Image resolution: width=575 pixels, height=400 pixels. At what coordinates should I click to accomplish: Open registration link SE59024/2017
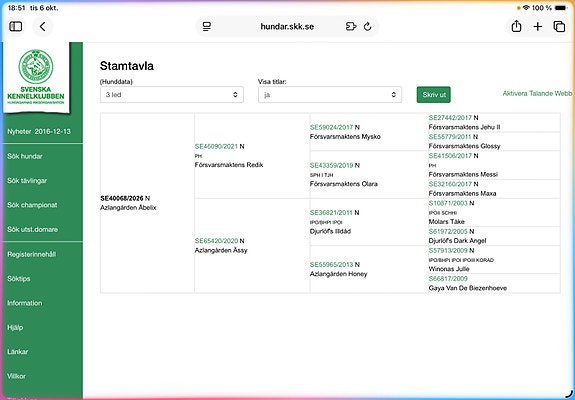coord(332,127)
